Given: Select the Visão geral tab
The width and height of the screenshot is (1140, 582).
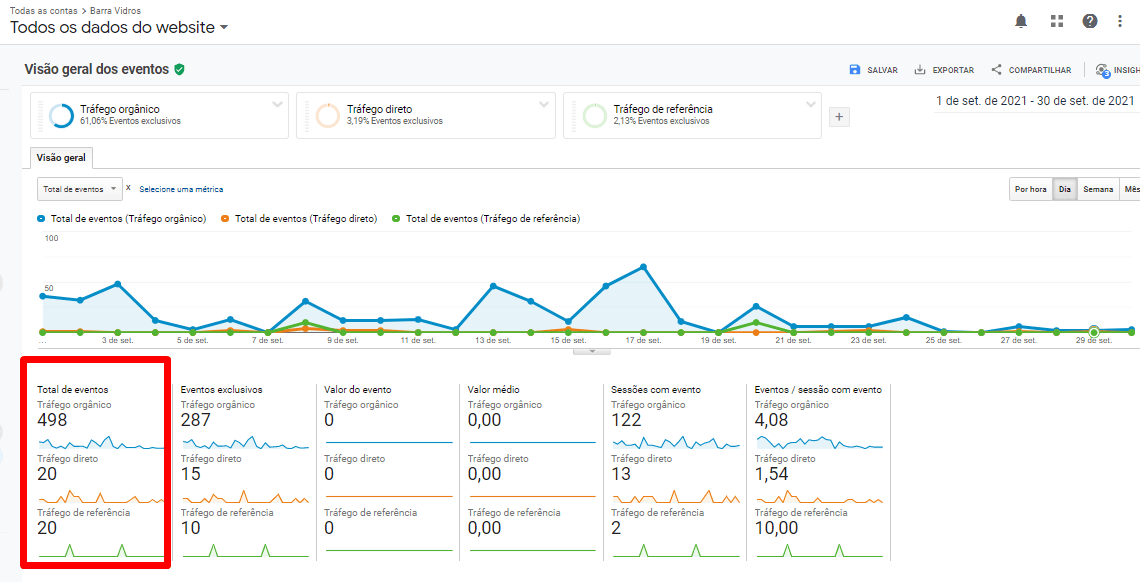Looking at the screenshot, I should click(61, 158).
